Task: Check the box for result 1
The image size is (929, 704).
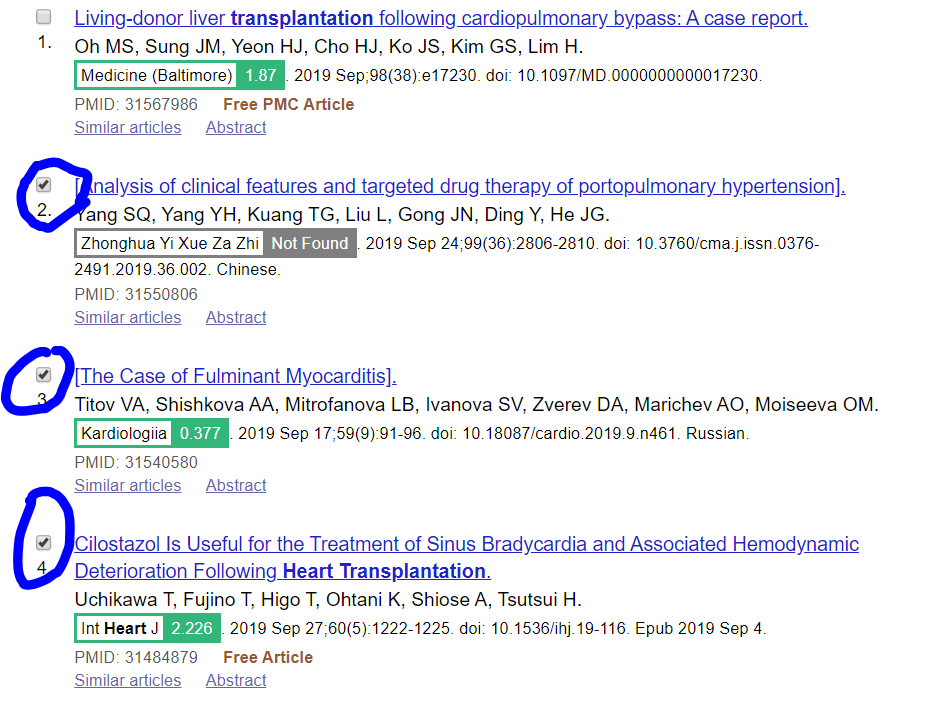Action: [x=43, y=16]
